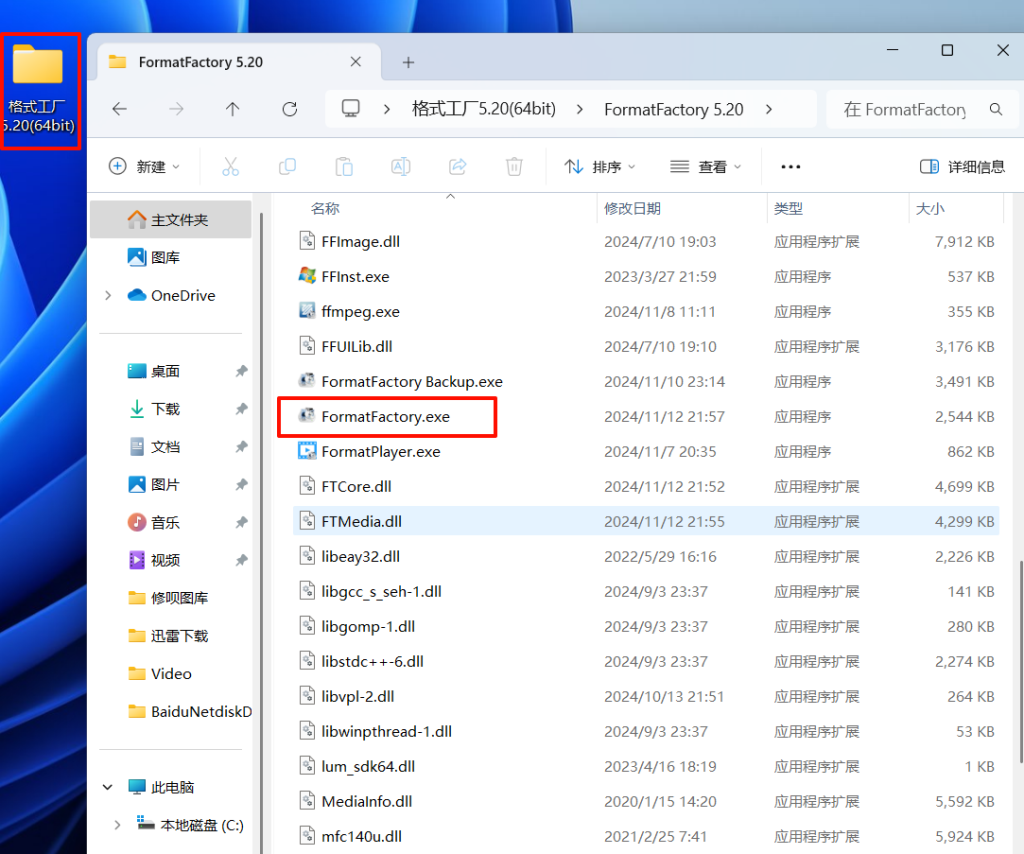Sort by the 类型 column header
Viewport: 1024px width, 854px height.
(788, 208)
